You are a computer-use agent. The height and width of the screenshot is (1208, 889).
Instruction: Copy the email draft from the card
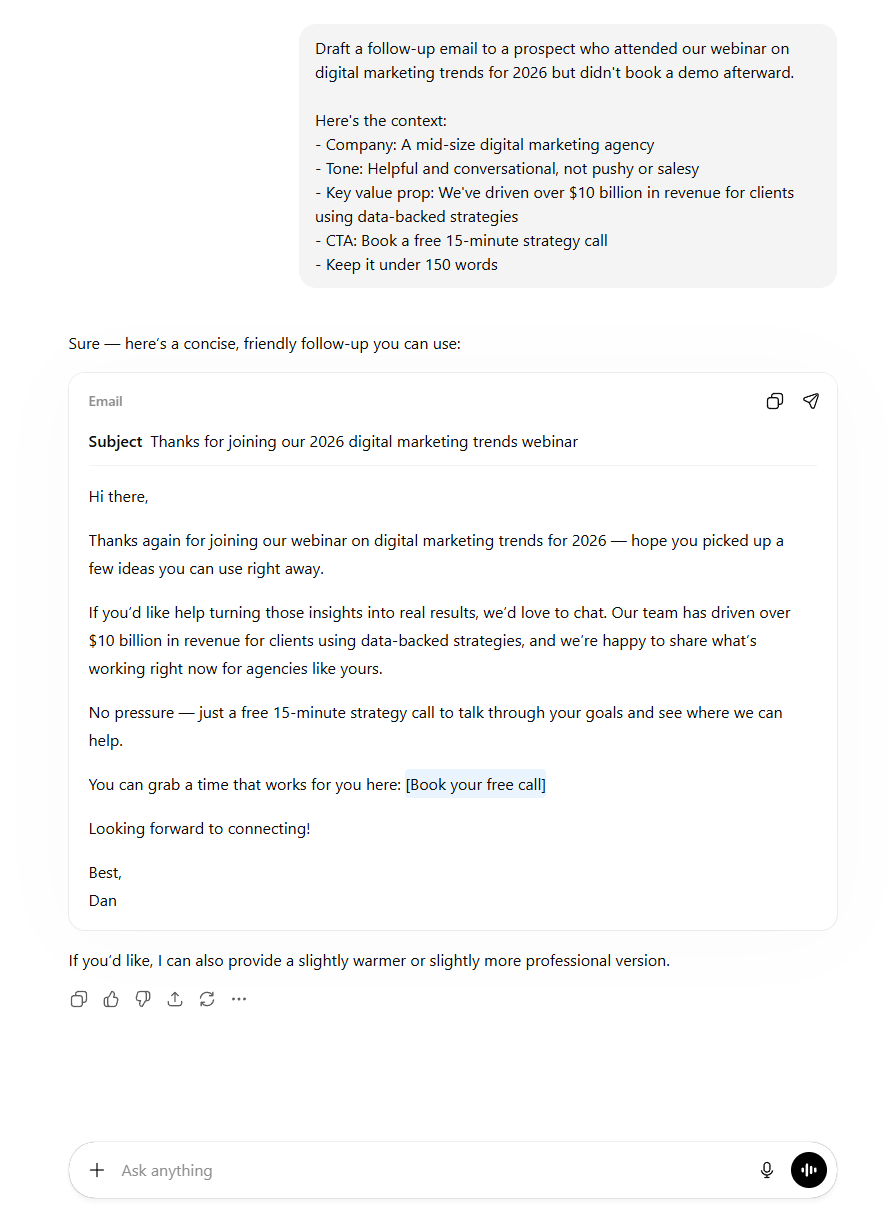tap(774, 401)
